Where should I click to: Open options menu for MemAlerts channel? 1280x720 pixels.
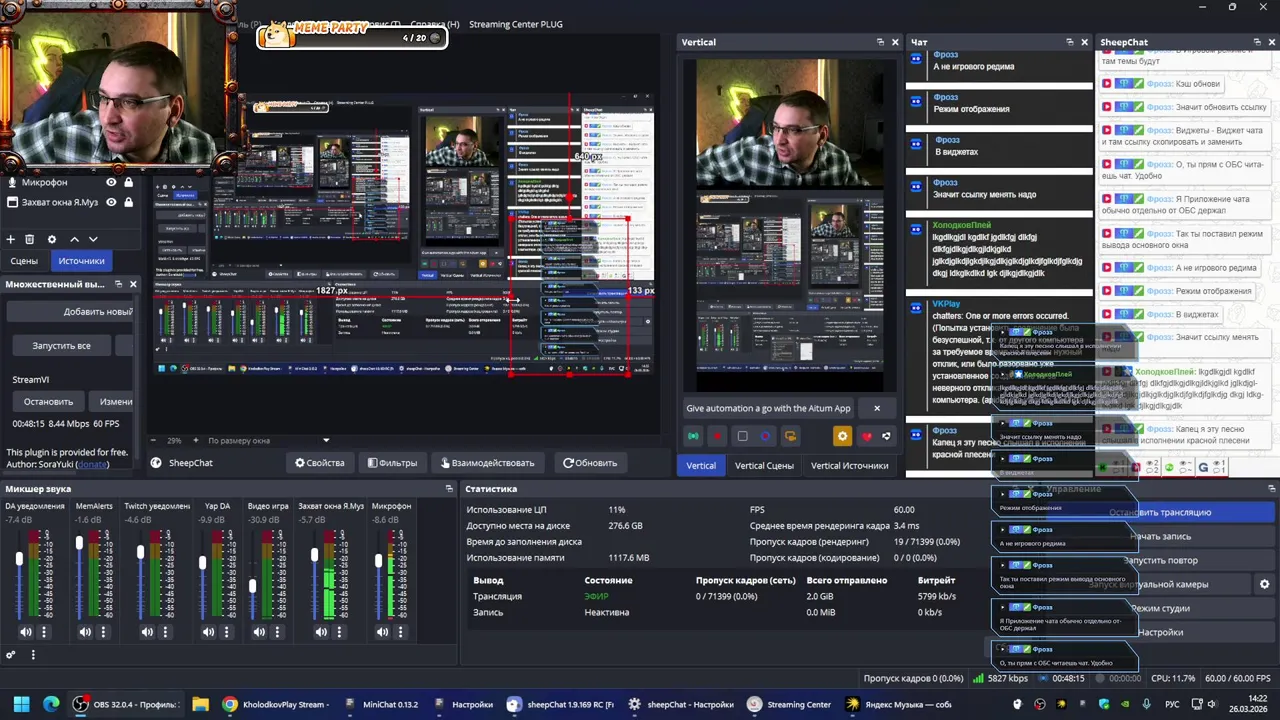click(x=103, y=632)
